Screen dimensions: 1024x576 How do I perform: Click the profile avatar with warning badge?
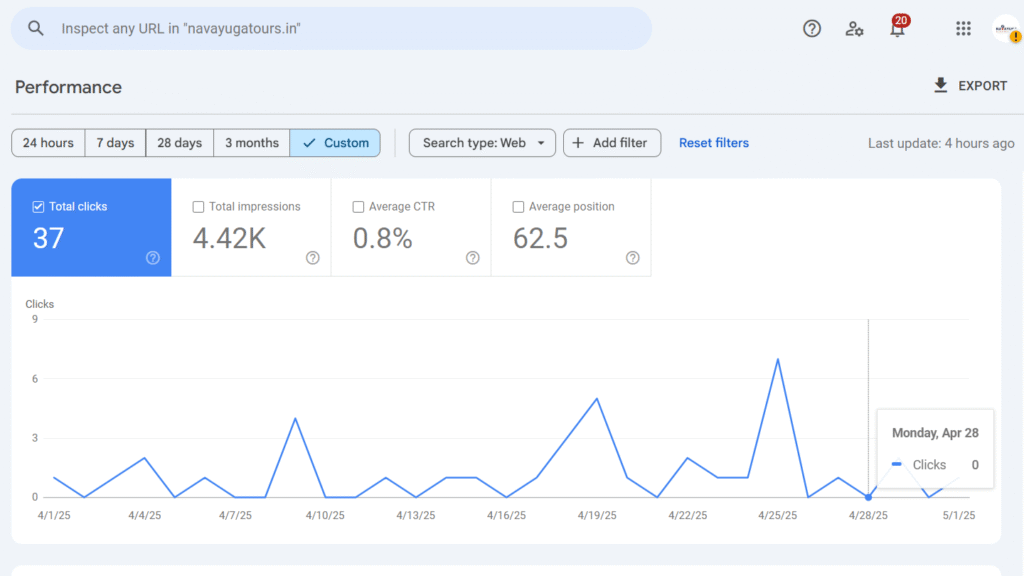click(1007, 28)
